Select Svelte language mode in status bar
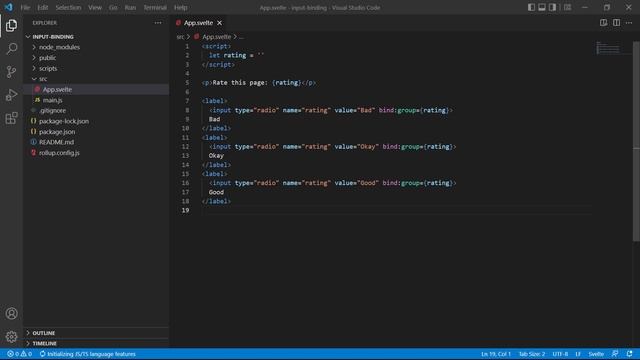 pos(596,354)
